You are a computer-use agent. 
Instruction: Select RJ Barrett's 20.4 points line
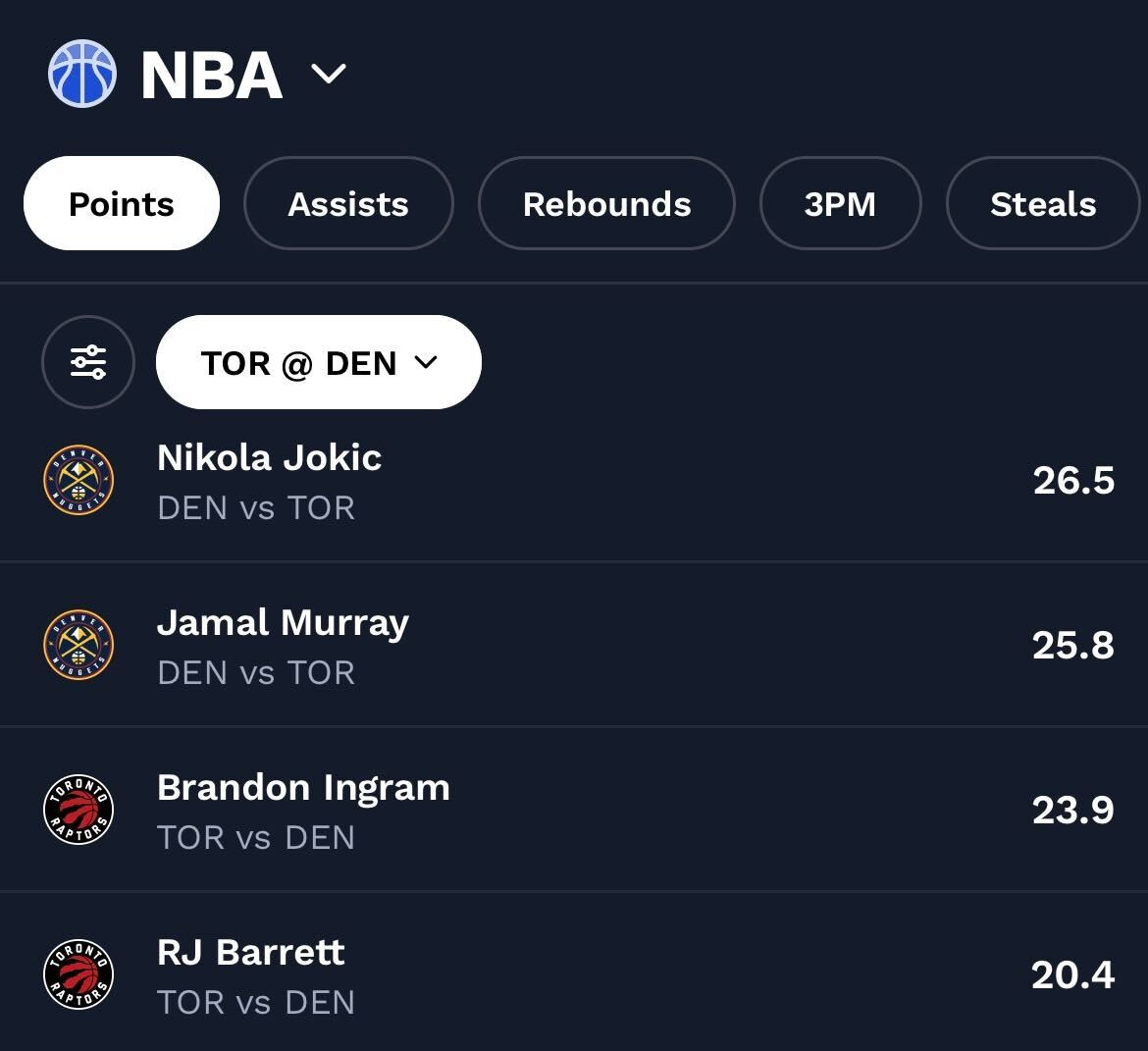[1072, 975]
